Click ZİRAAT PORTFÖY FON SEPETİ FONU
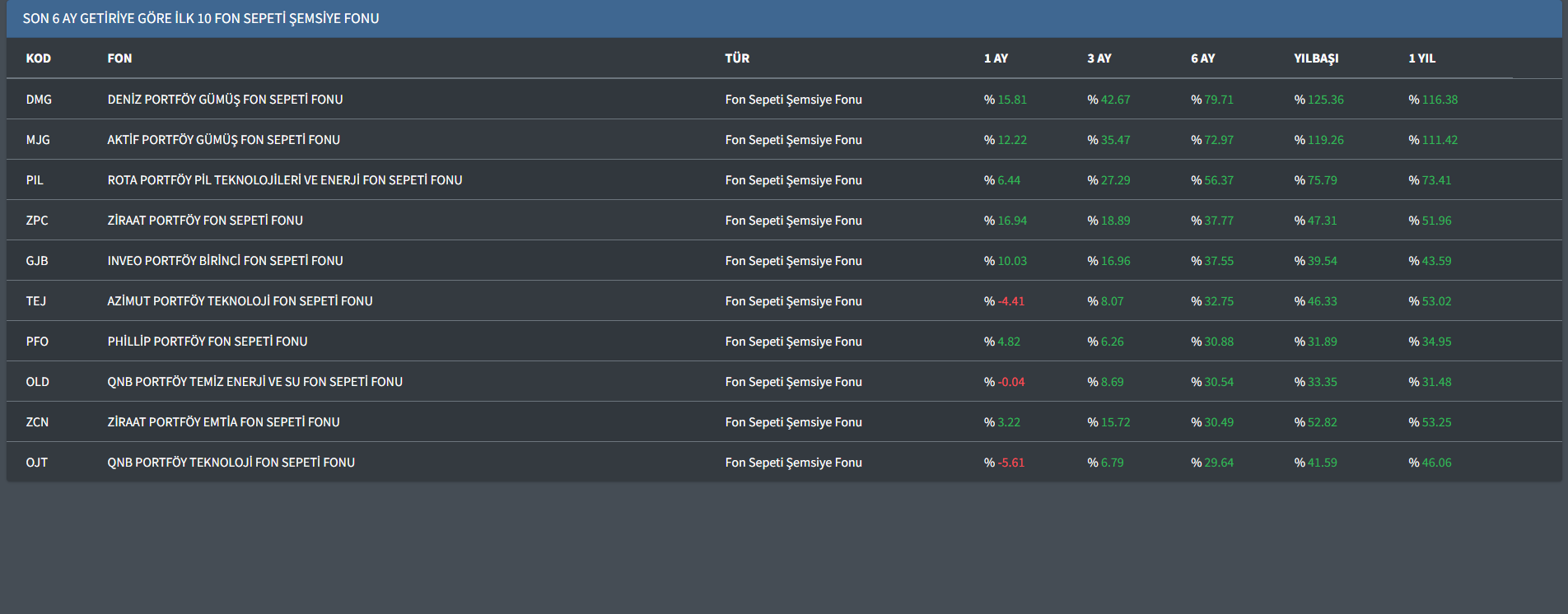Screen dimensions: 1568x614 [205, 221]
